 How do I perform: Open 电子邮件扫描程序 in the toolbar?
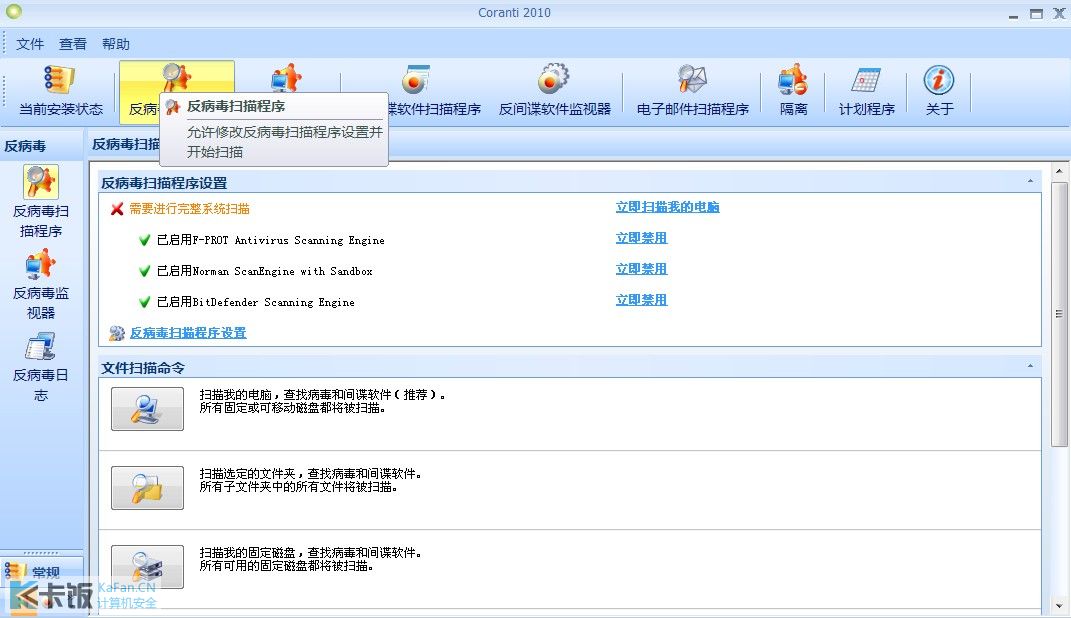pyautogui.click(x=692, y=91)
